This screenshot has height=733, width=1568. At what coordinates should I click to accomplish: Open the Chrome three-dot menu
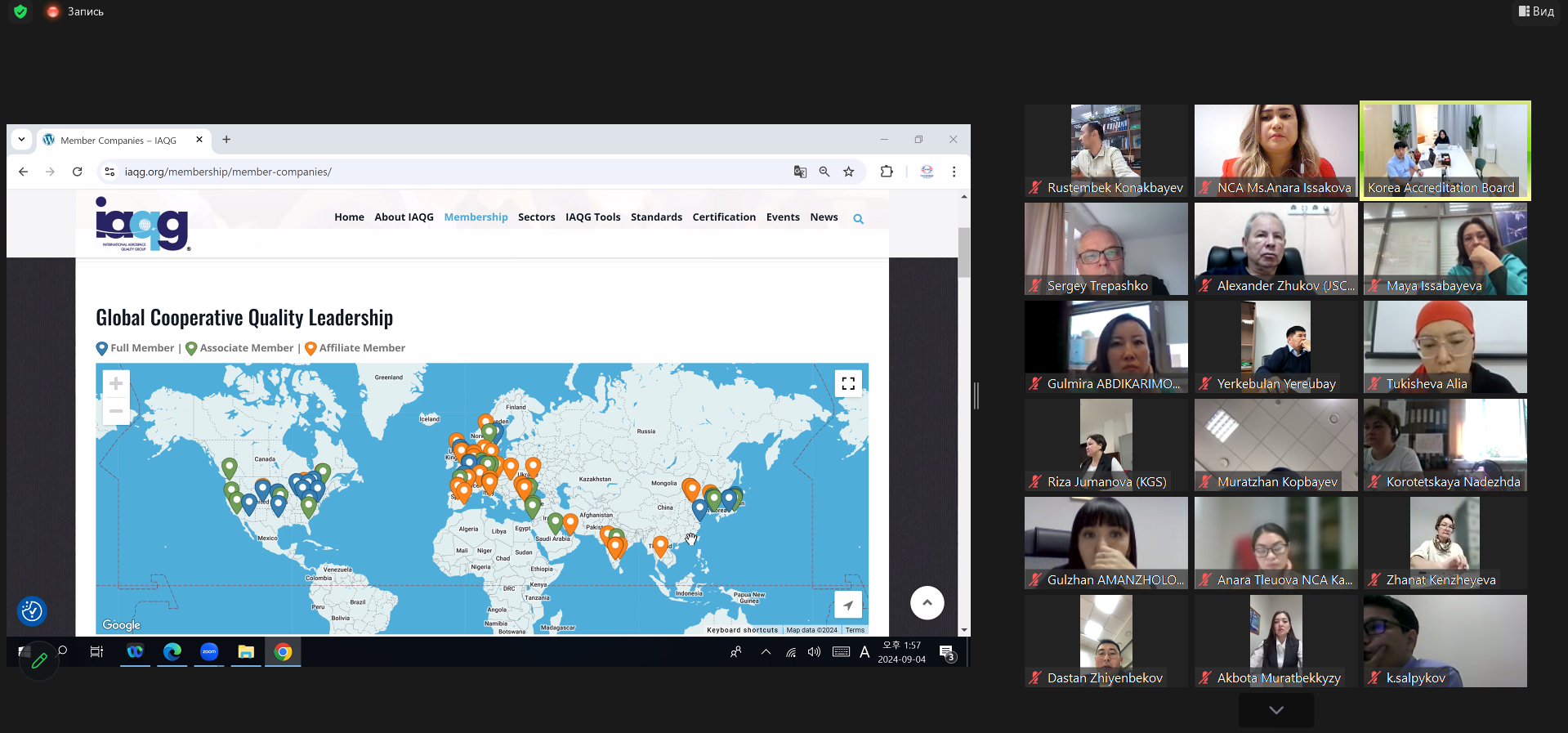tap(954, 172)
